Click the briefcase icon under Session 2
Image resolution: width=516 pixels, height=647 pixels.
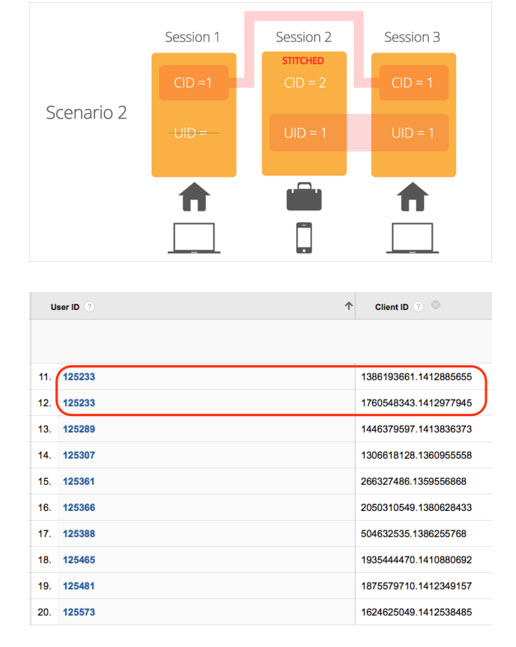tap(304, 196)
